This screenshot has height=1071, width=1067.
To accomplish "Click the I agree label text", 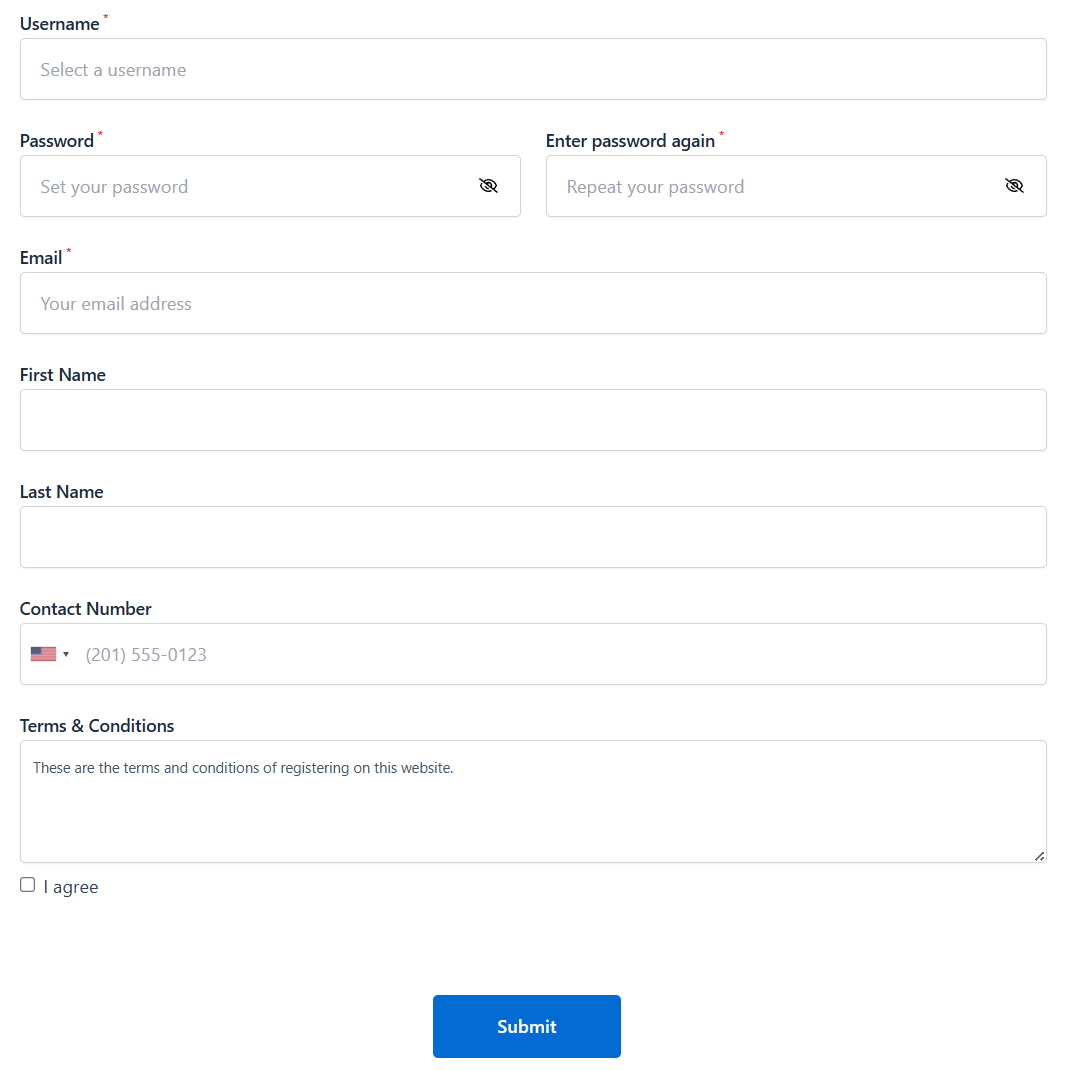I will (x=71, y=887).
